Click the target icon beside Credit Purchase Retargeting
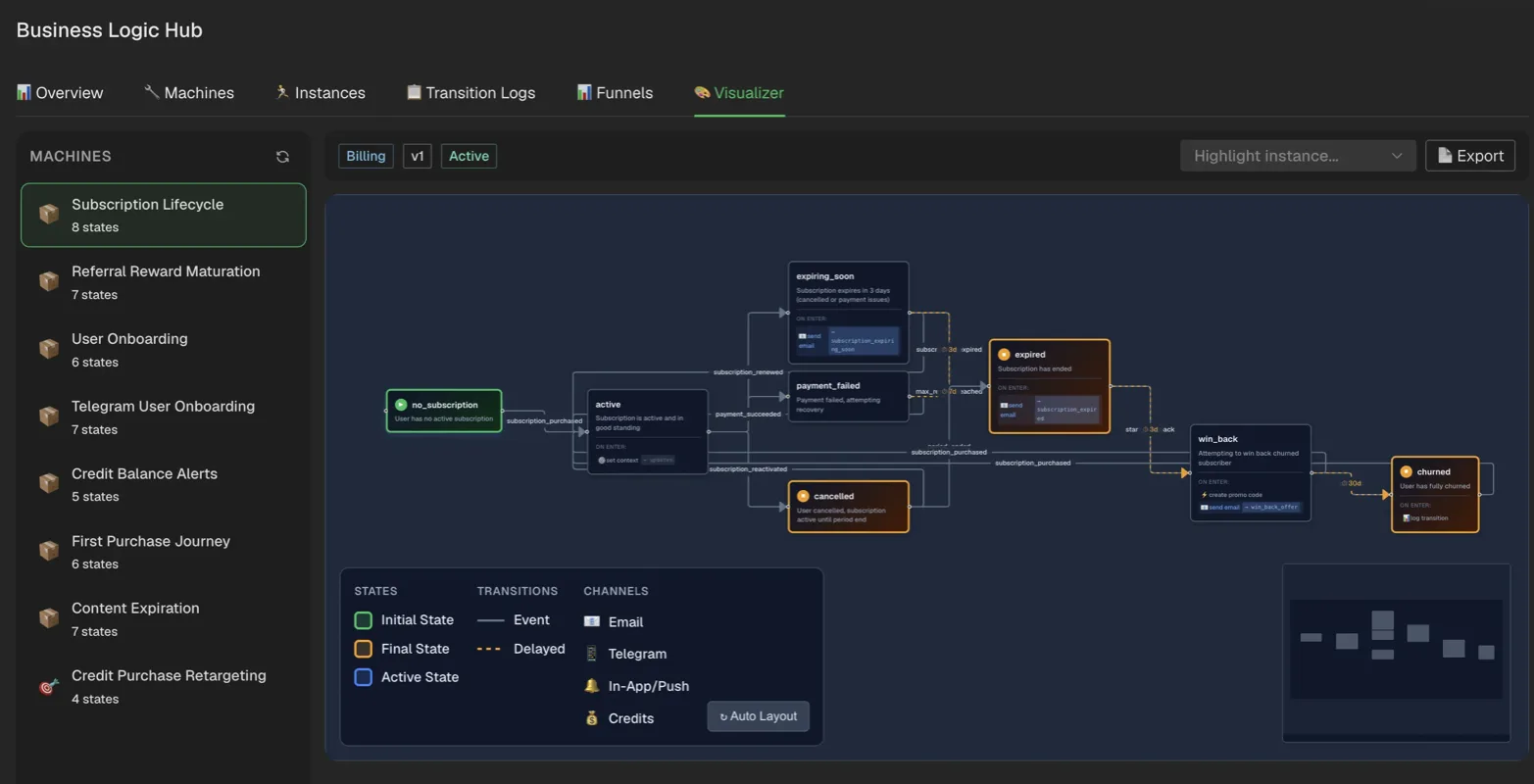The height and width of the screenshot is (784, 1534). coord(49,687)
